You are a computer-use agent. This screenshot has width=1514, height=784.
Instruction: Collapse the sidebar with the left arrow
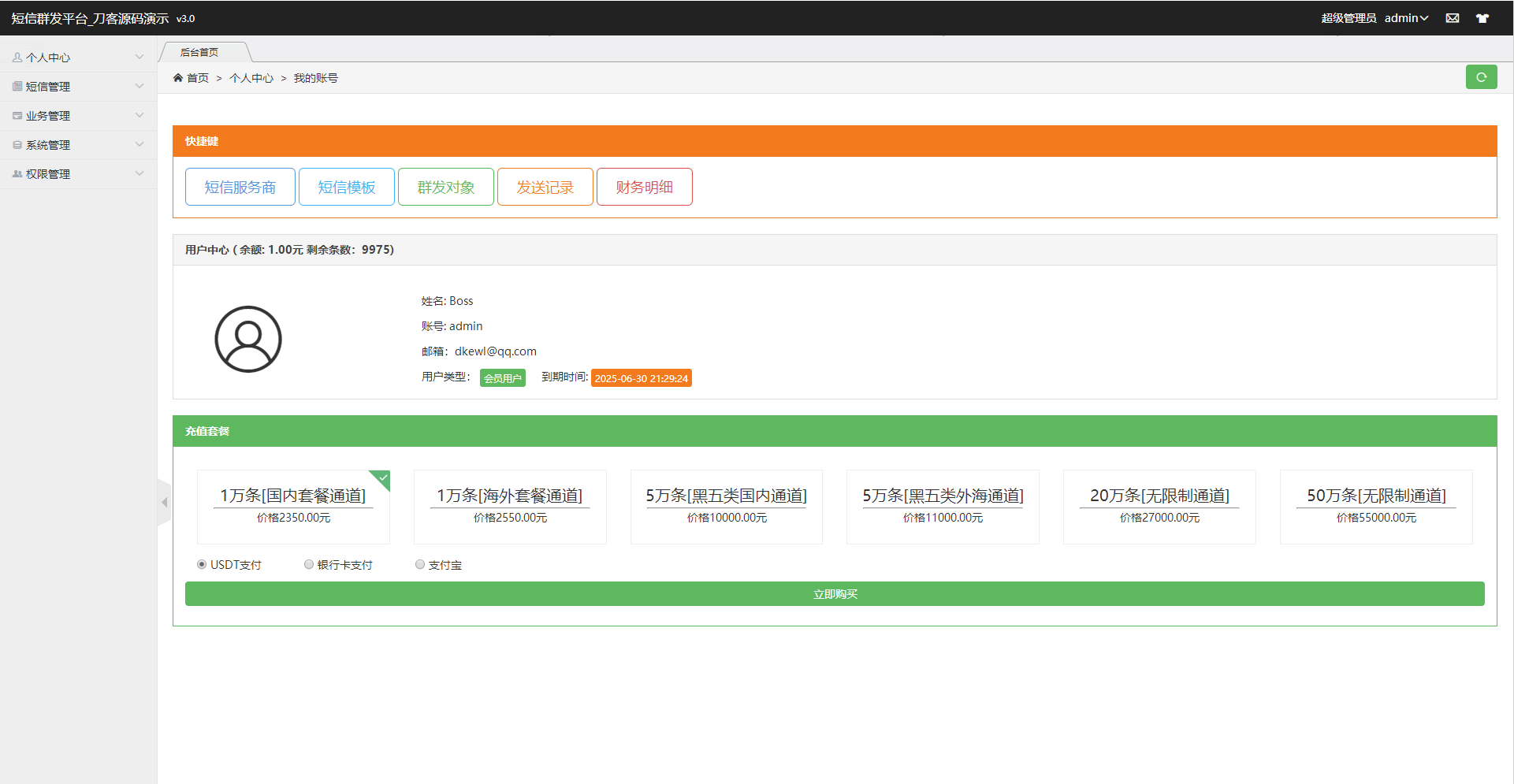[165, 502]
